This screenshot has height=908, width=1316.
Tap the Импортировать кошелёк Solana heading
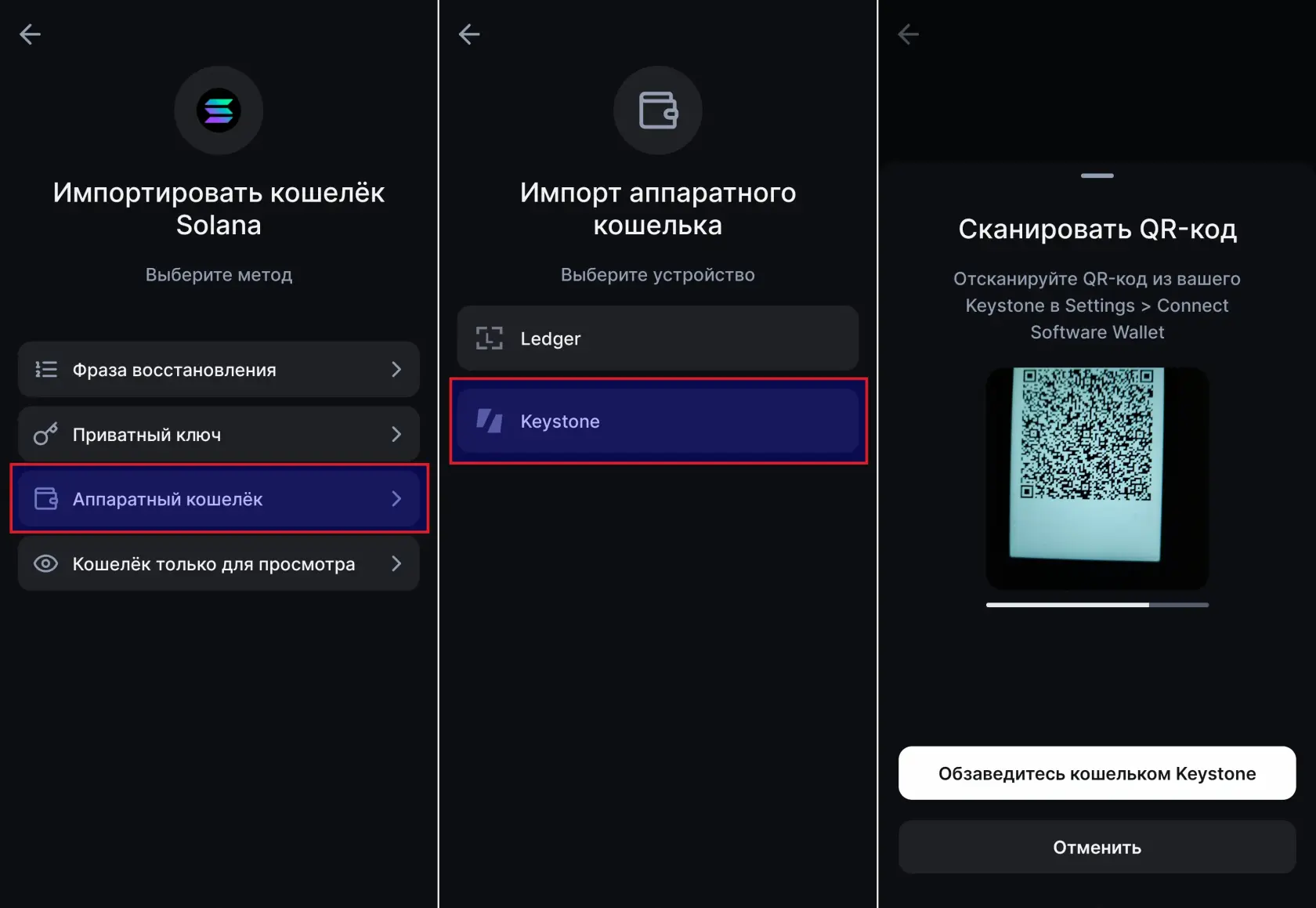coord(219,208)
